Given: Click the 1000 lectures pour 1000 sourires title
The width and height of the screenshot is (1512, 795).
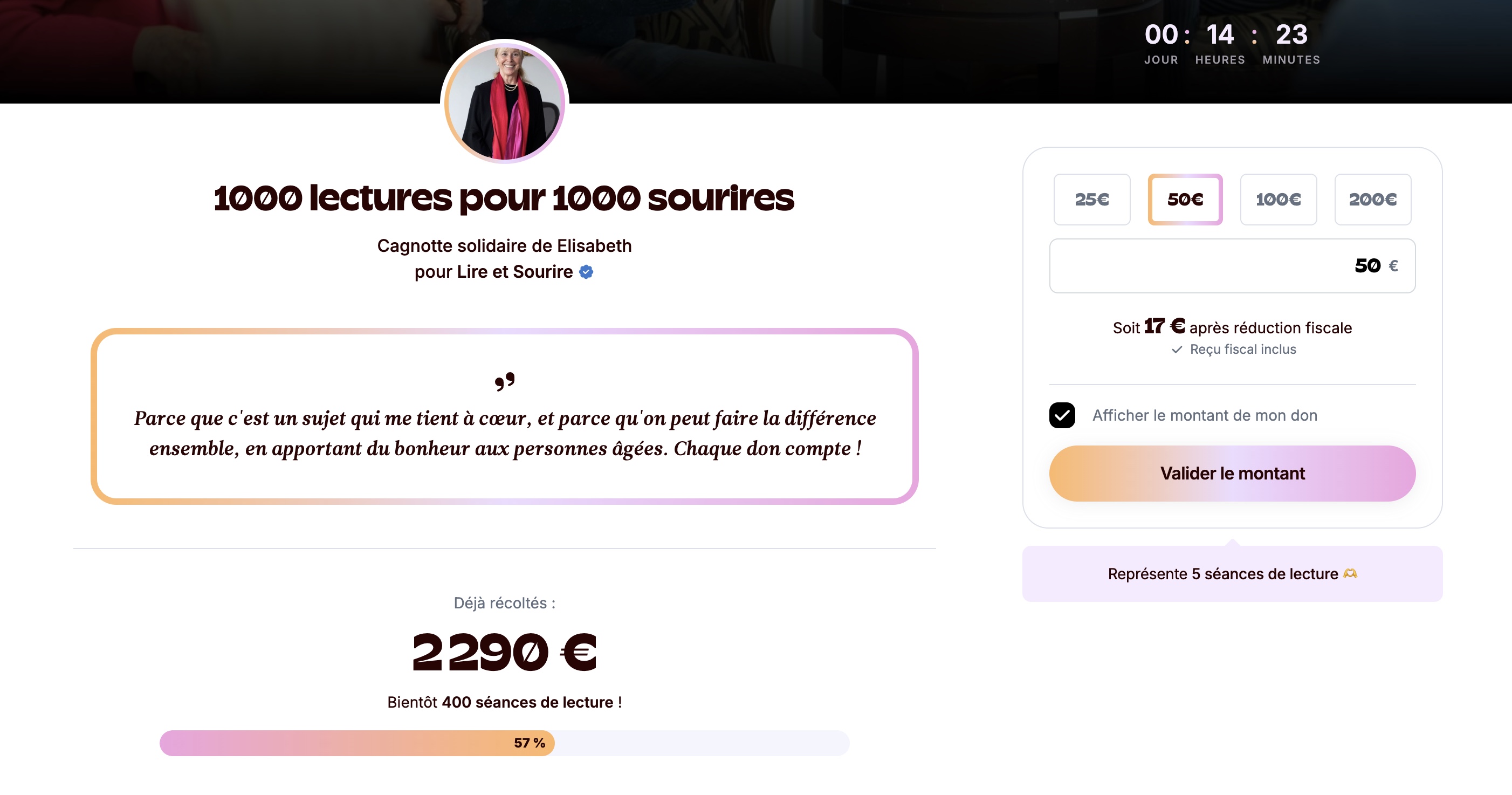Looking at the screenshot, I should pyautogui.click(x=504, y=198).
